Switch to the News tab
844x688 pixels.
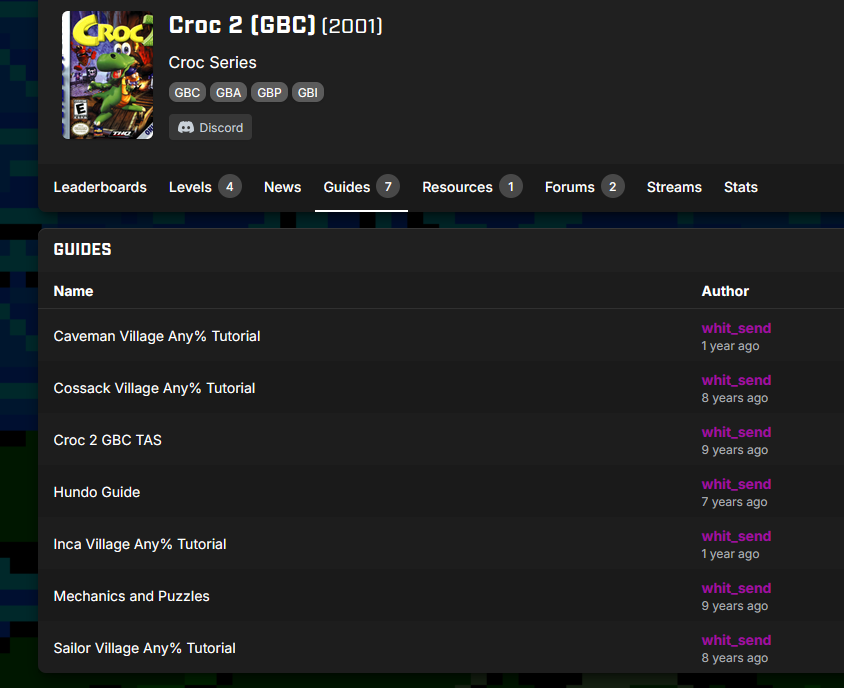[x=283, y=187]
